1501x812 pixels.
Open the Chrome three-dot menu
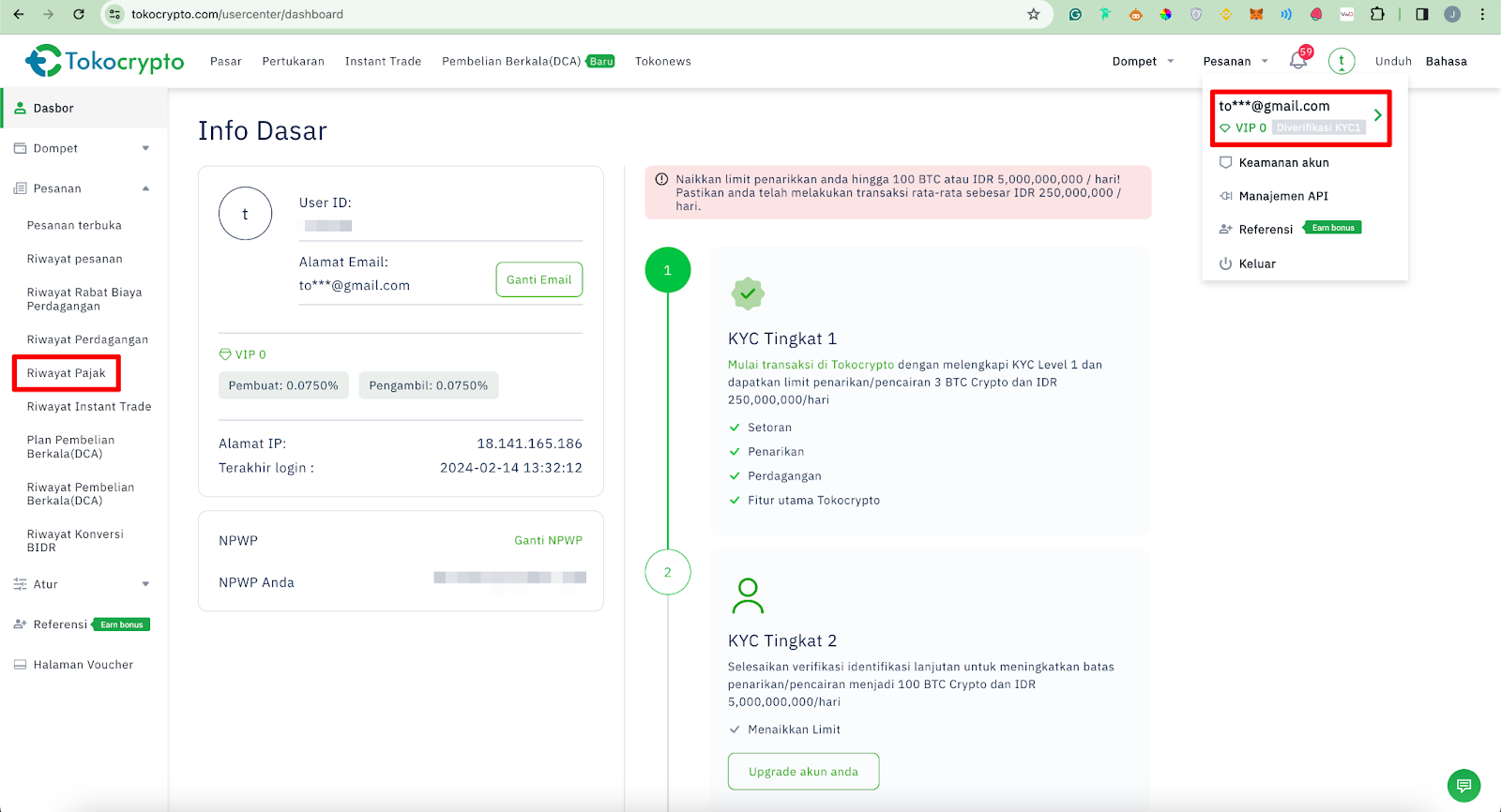(x=1482, y=14)
